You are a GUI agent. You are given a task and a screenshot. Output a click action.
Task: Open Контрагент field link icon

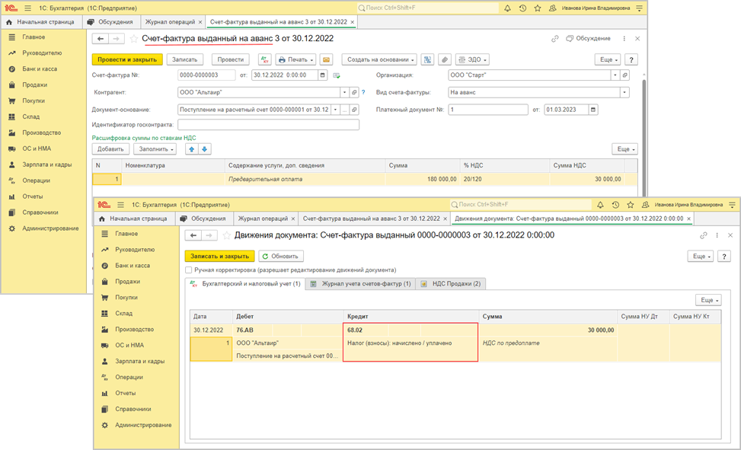[354, 92]
